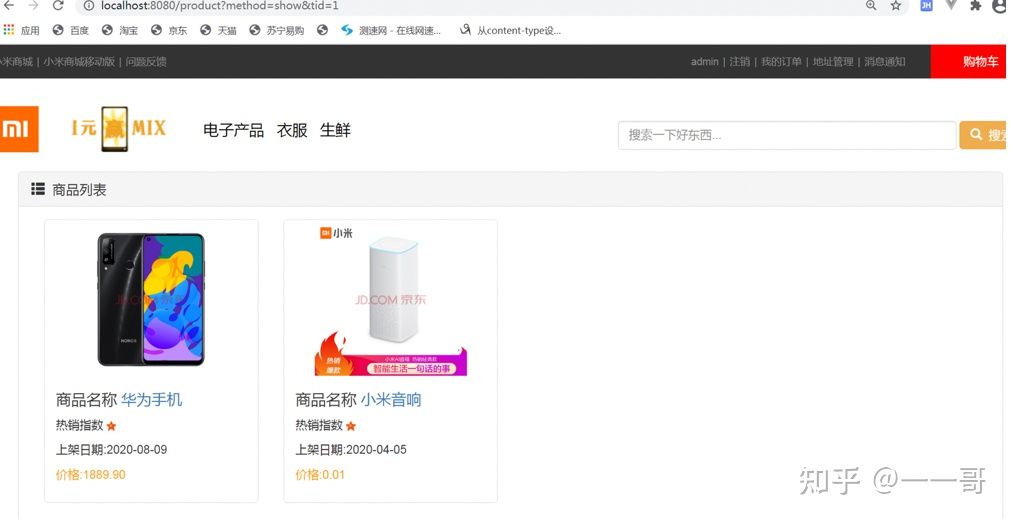
Task: Click the orange MI logo
Action: [18, 129]
